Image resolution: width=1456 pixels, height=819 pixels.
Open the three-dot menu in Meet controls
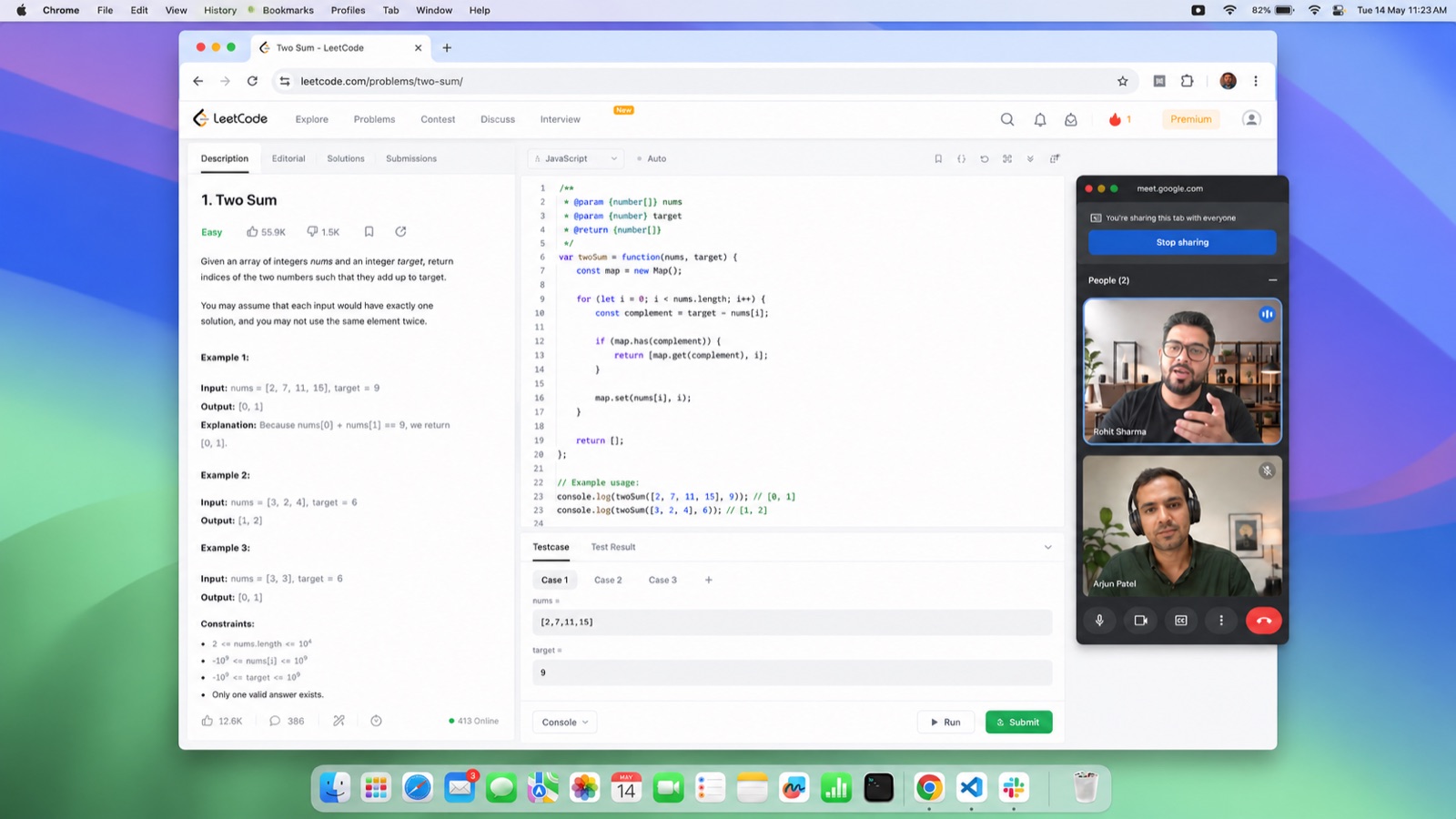coord(1221,621)
